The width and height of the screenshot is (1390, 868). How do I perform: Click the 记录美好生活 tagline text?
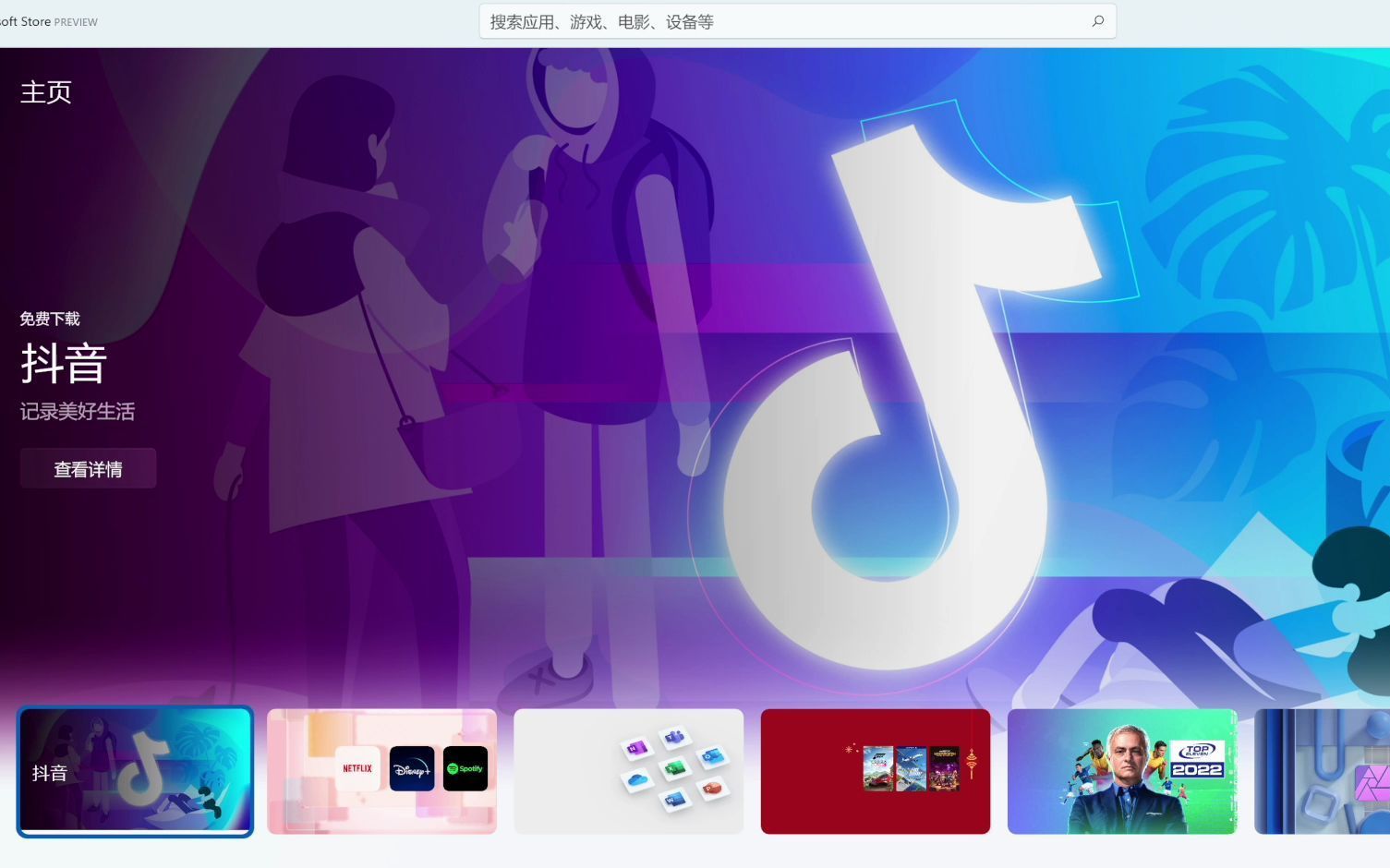(78, 412)
